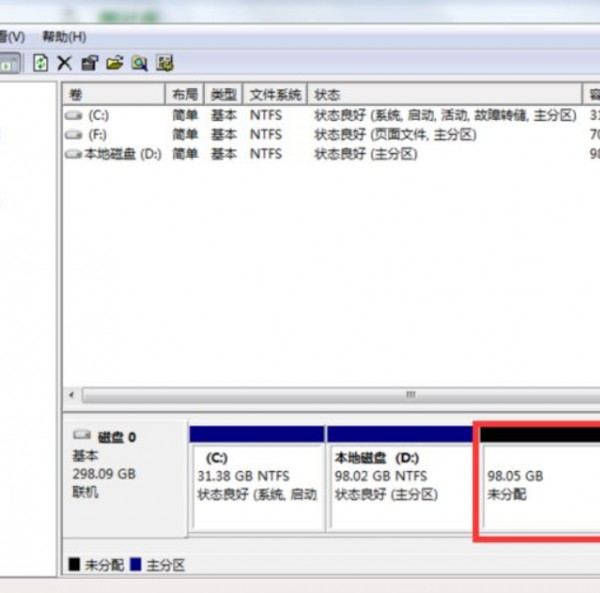Open Properties from the toolbar
The width and height of the screenshot is (600, 593).
(x=90, y=63)
